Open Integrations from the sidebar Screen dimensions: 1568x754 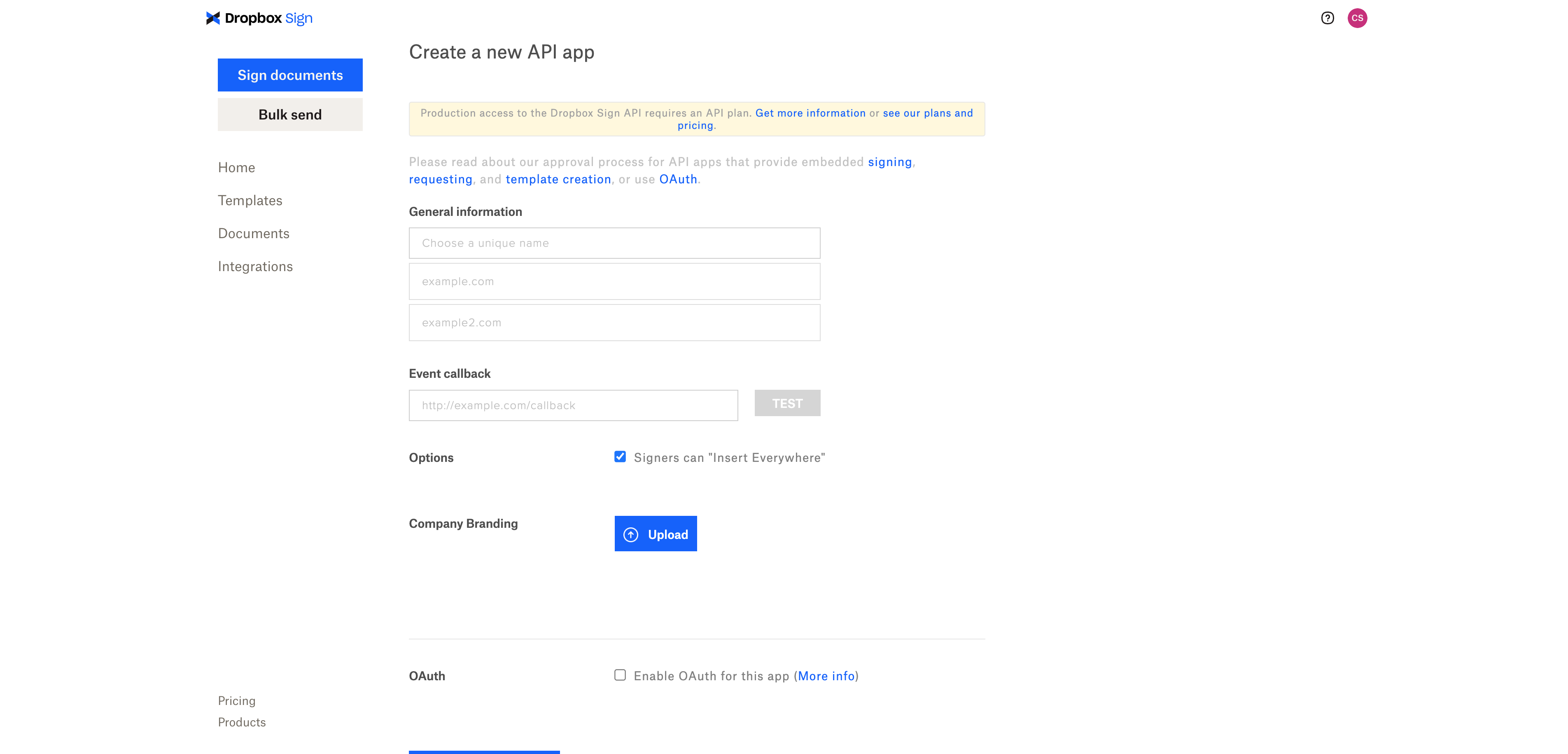pos(255,266)
